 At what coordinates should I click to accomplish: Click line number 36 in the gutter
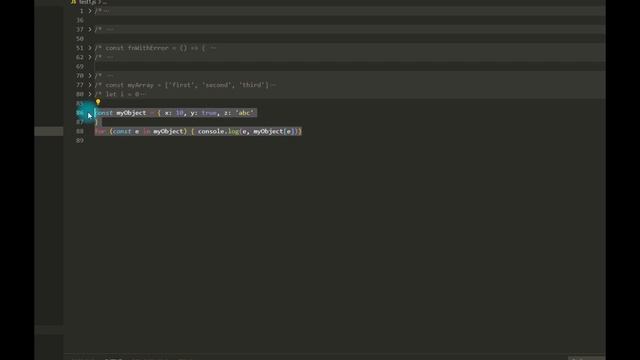80,20
